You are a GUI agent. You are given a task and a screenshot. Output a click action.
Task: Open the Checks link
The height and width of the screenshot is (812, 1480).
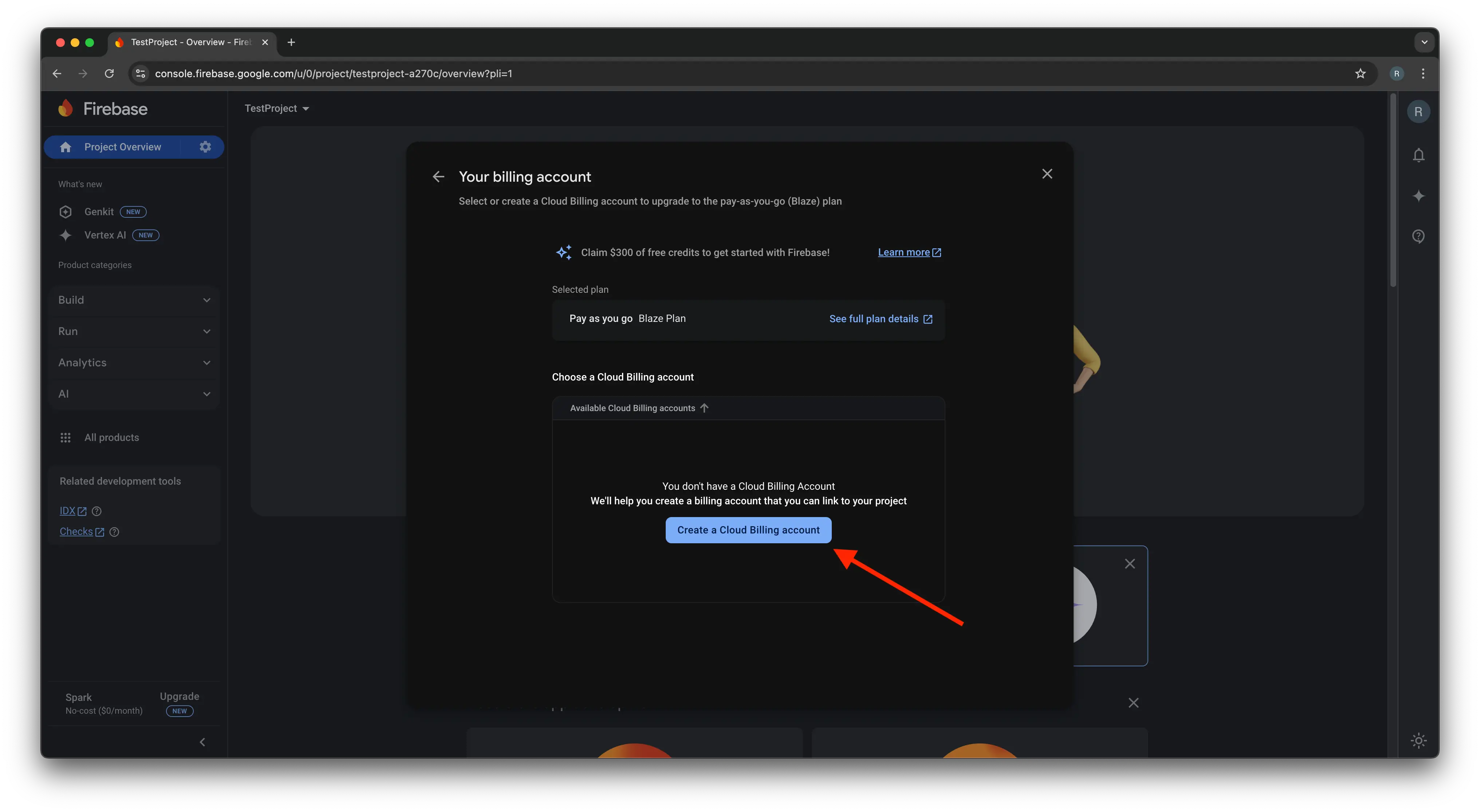click(82, 532)
